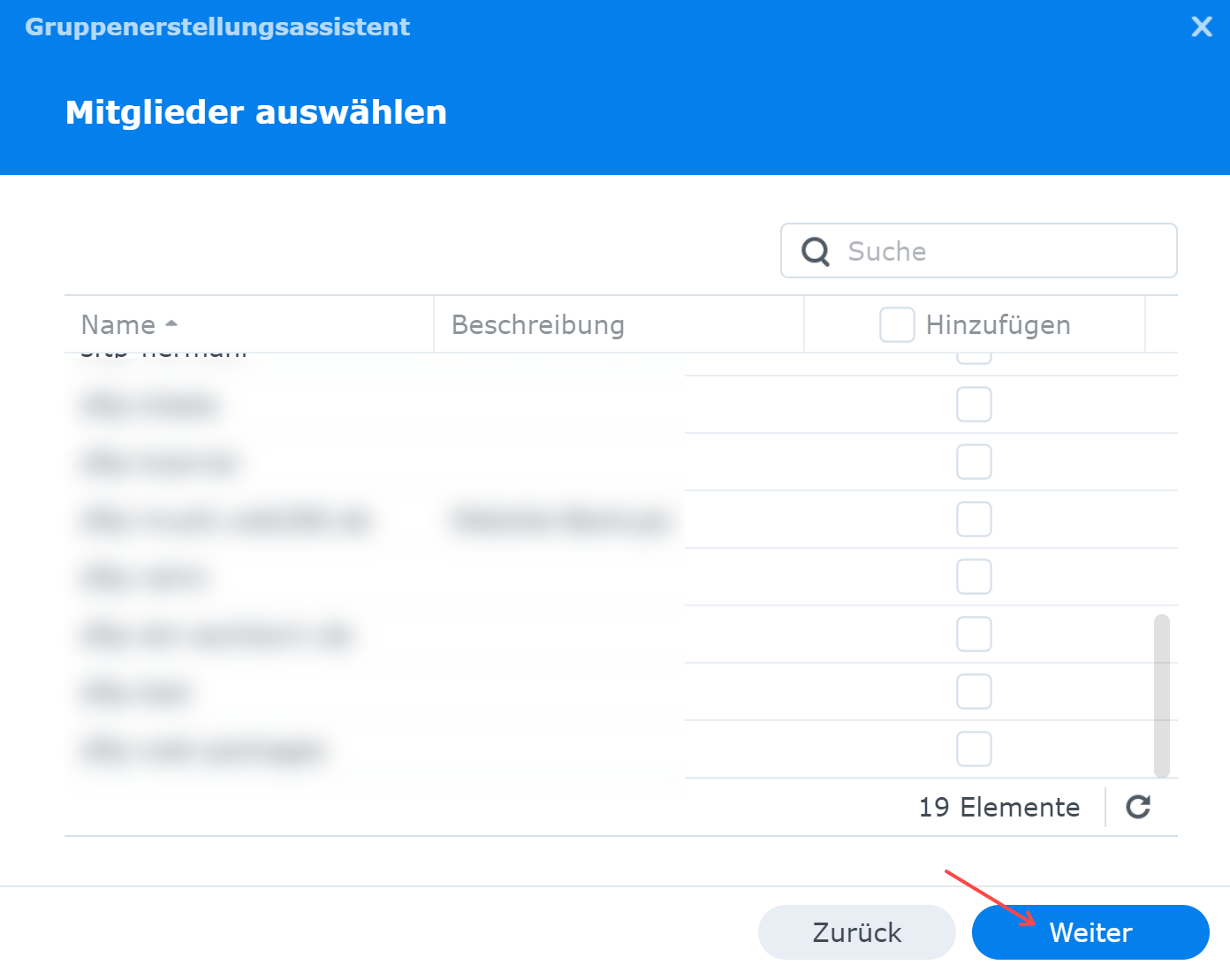The image size is (1230, 980).
Task: Enable the fourth fully visible row's checkbox
Action: pyautogui.click(x=974, y=577)
